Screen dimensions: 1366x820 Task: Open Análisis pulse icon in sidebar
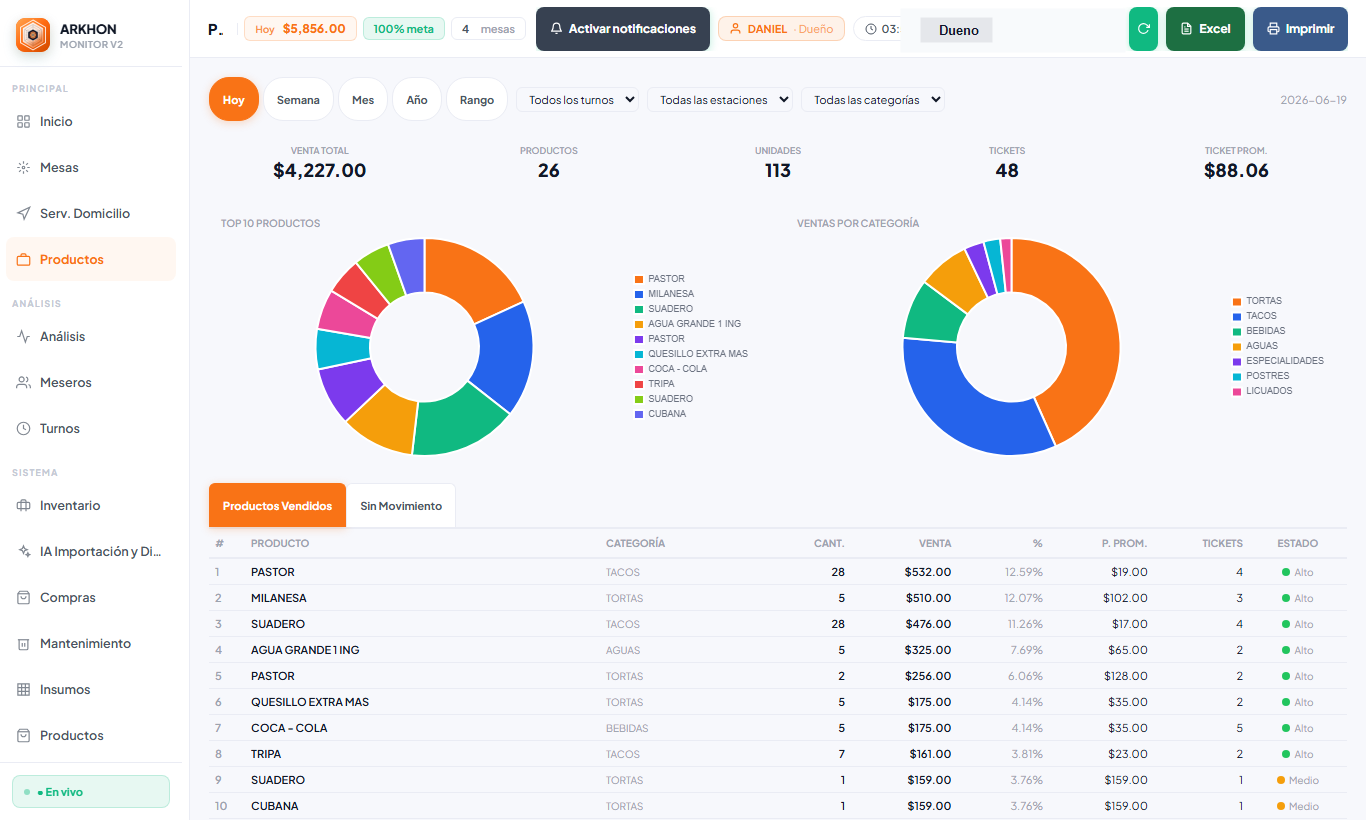pos(24,336)
